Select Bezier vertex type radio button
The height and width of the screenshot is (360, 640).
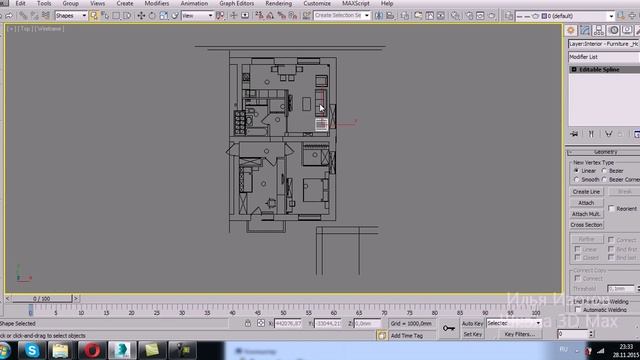pyautogui.click(x=604, y=171)
